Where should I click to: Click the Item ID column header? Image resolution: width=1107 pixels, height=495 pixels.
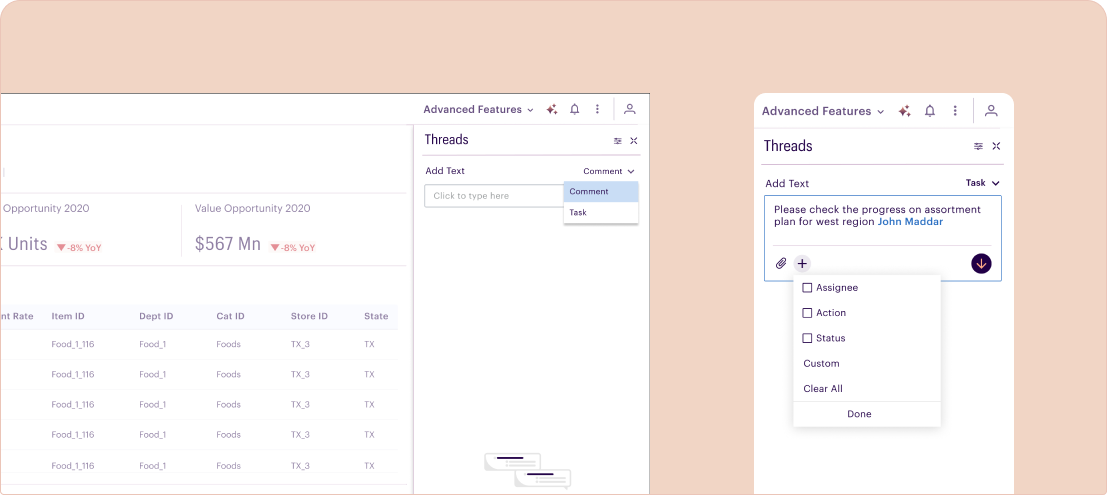click(68, 316)
